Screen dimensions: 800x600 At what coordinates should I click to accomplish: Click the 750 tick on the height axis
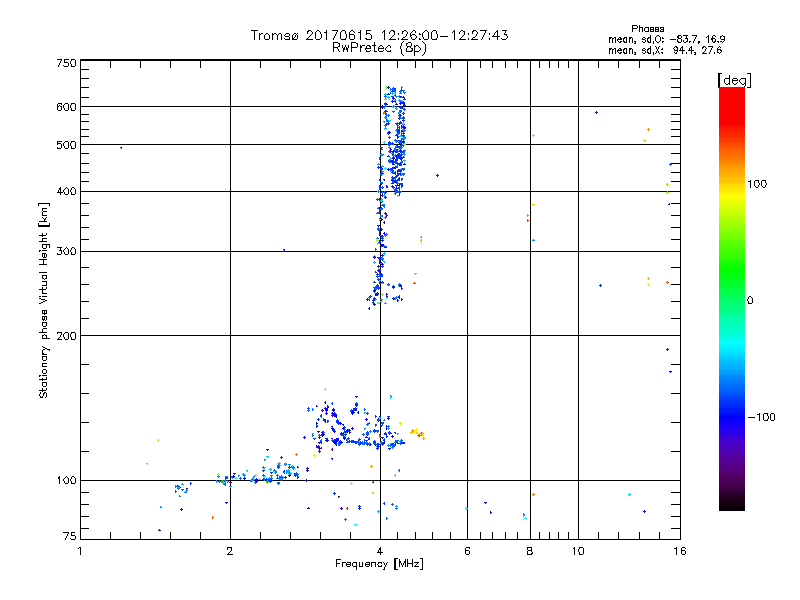tap(66, 63)
